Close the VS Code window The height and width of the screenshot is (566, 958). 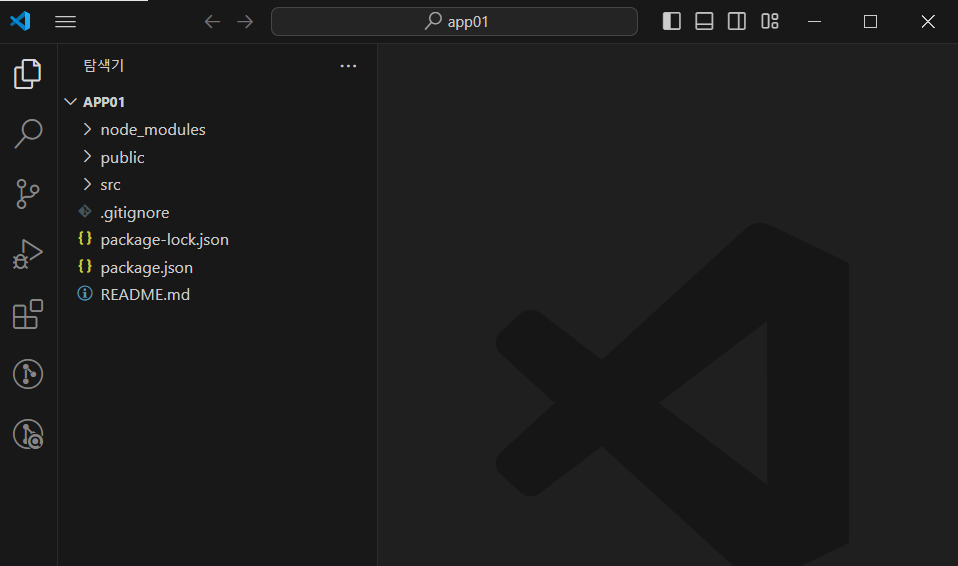(928, 21)
